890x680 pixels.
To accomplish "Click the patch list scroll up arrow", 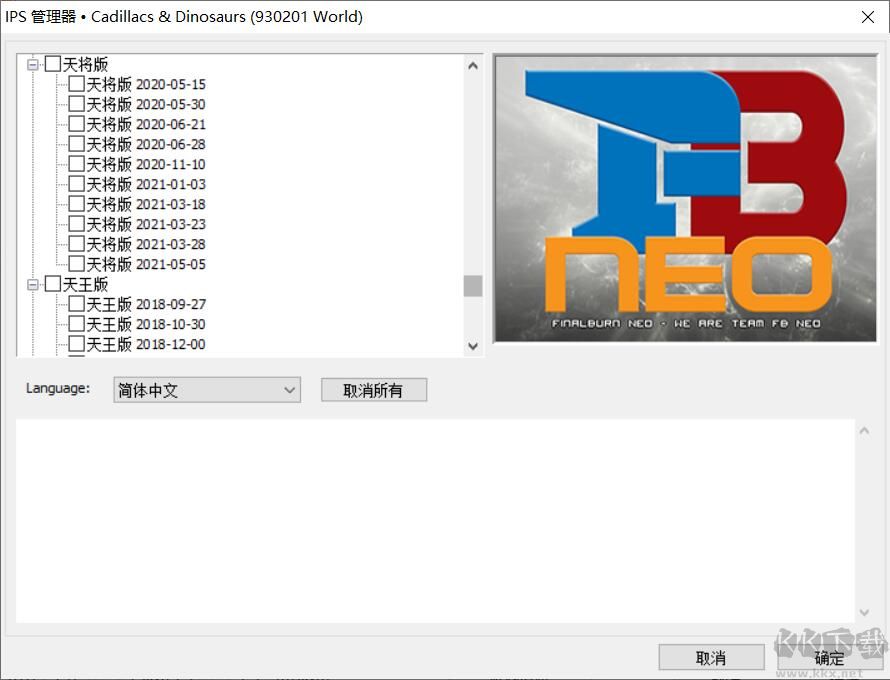I will [x=473, y=66].
